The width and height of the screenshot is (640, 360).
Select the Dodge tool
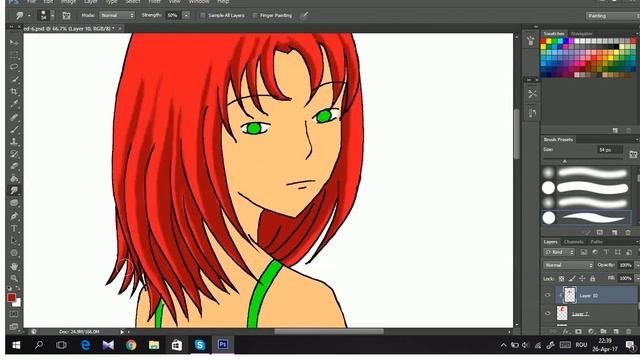click(14, 203)
